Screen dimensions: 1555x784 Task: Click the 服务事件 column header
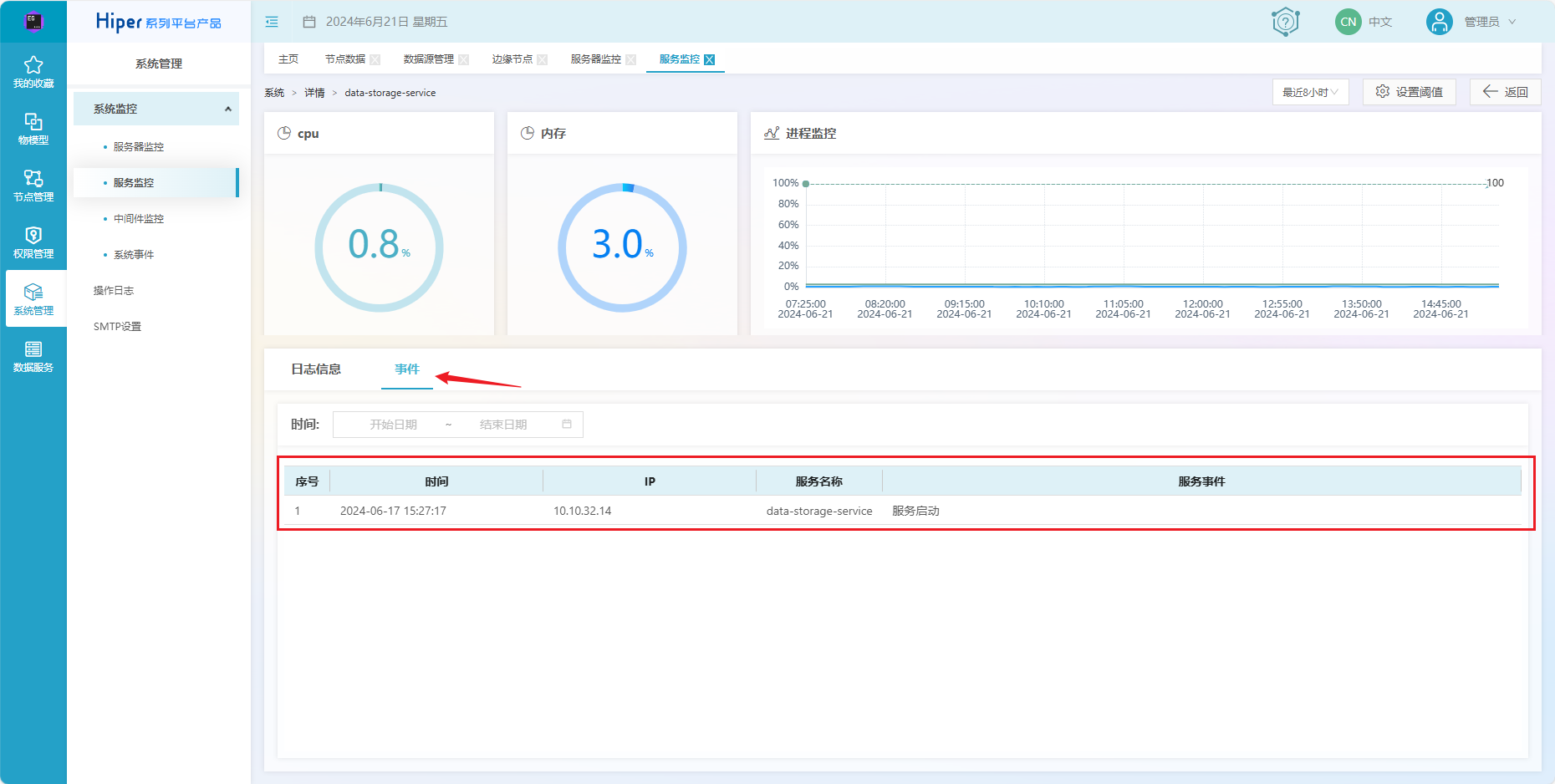(x=1201, y=481)
